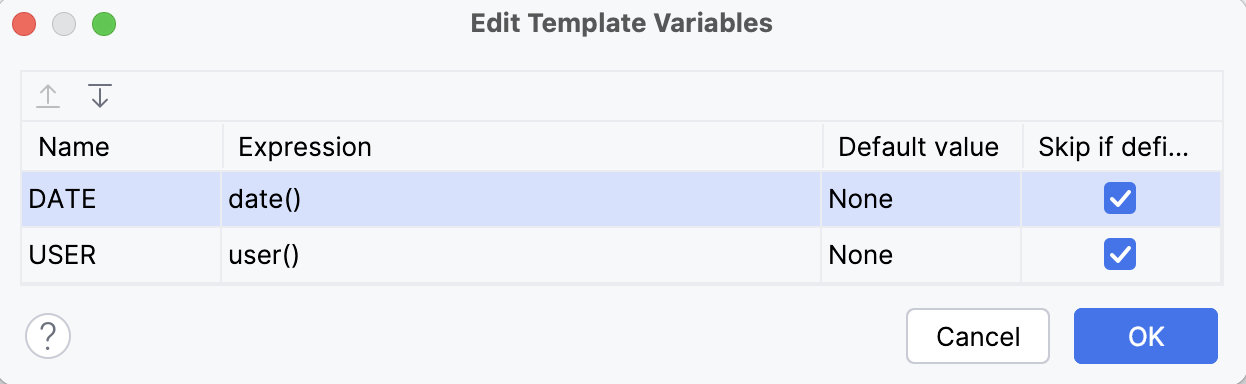Uncheck Skip if defined for USER

(1119, 254)
